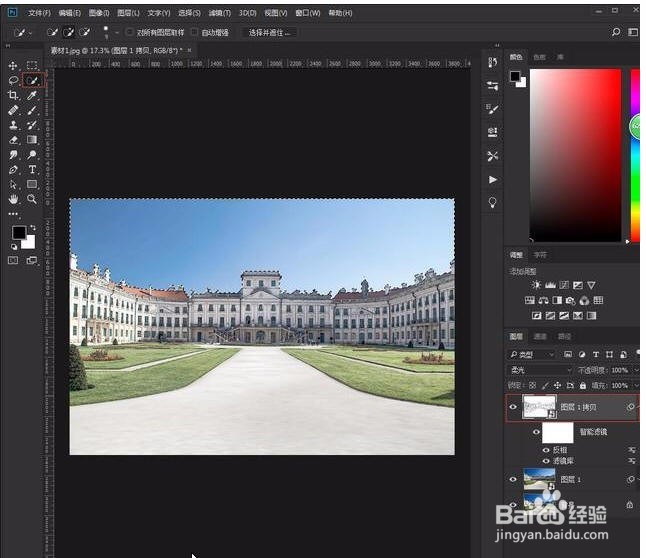Select the Horizontal Type tool
This screenshot has width=646, height=558.
coord(32,169)
